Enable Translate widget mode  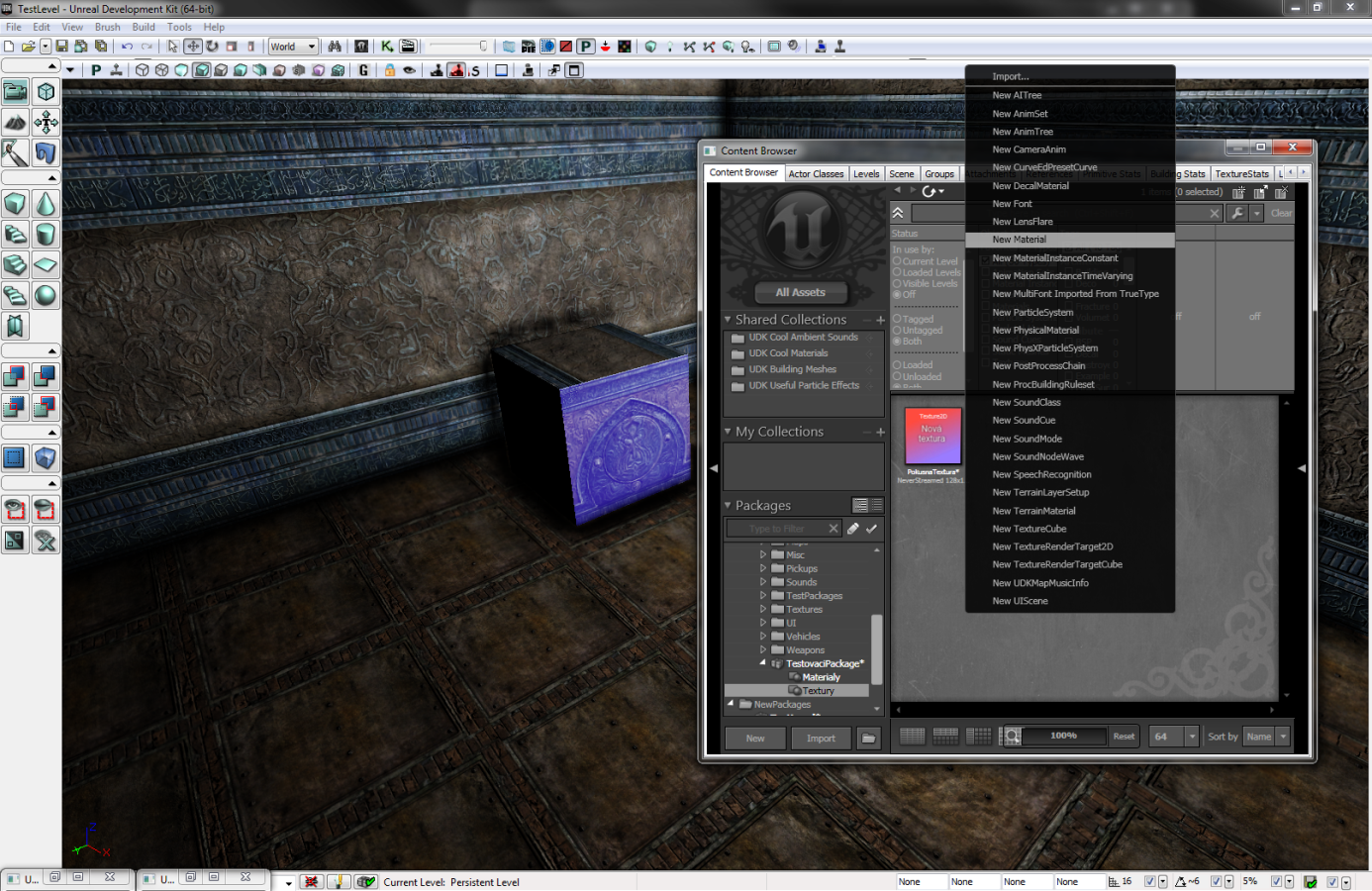[x=193, y=47]
